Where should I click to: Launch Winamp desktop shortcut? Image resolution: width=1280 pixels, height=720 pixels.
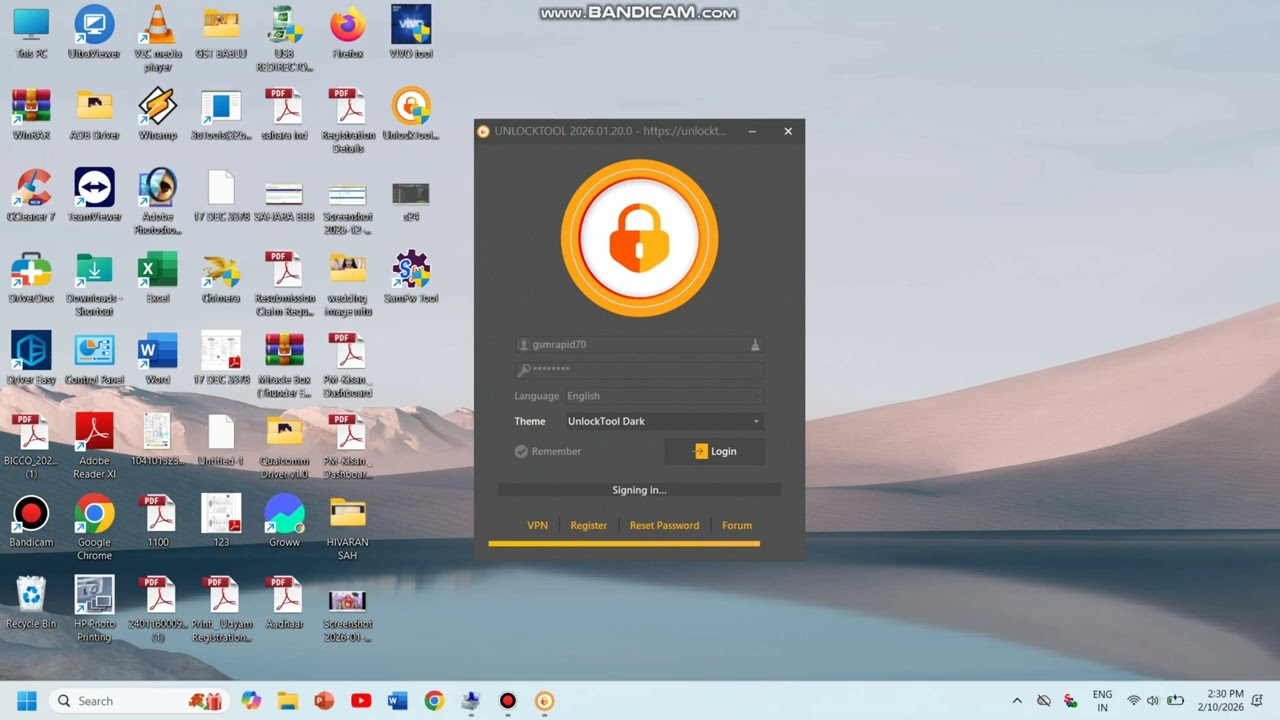click(x=157, y=114)
